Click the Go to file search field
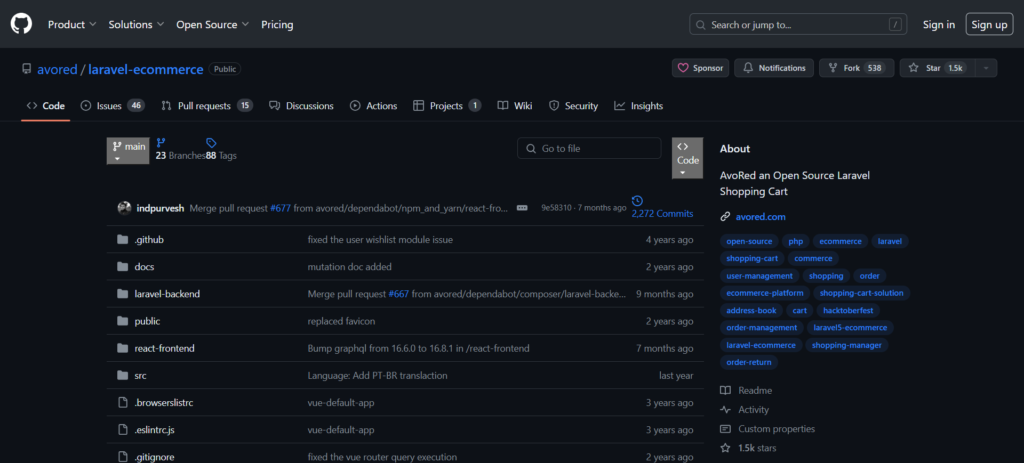 (589, 148)
